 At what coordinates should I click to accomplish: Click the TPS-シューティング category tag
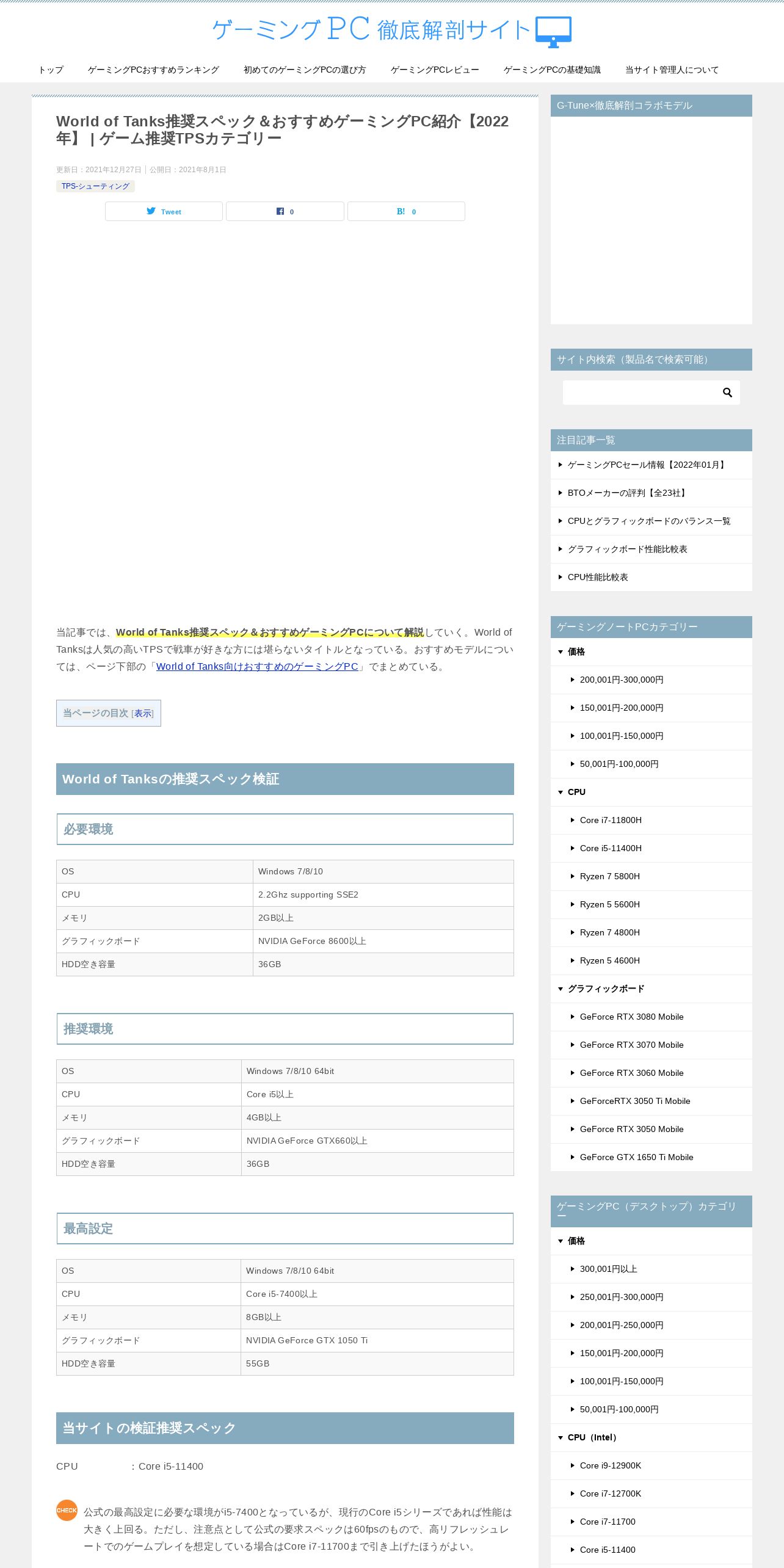click(95, 186)
